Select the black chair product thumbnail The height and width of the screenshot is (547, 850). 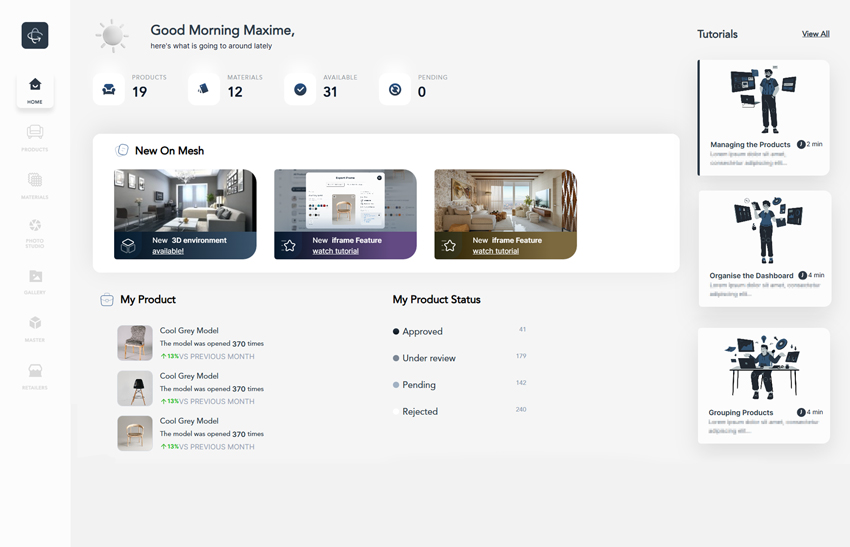135,388
